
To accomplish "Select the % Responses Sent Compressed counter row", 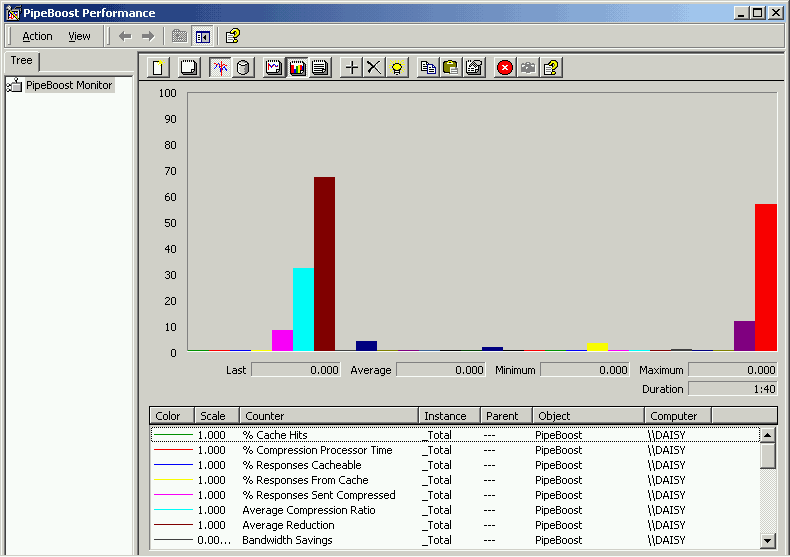I will 318,495.
